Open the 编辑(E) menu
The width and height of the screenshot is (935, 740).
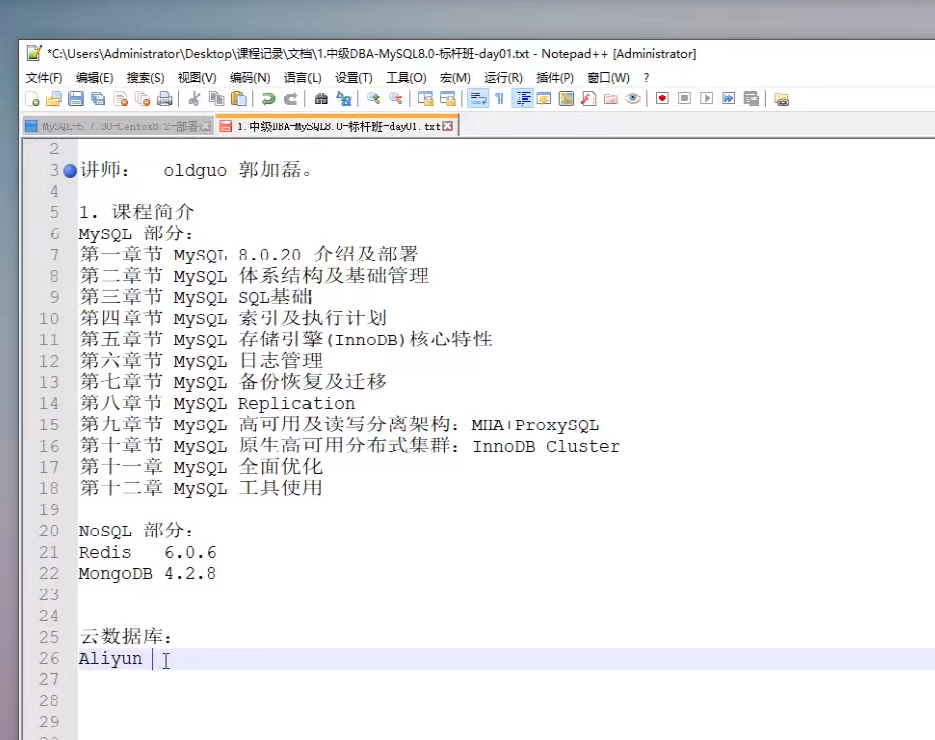(94, 78)
